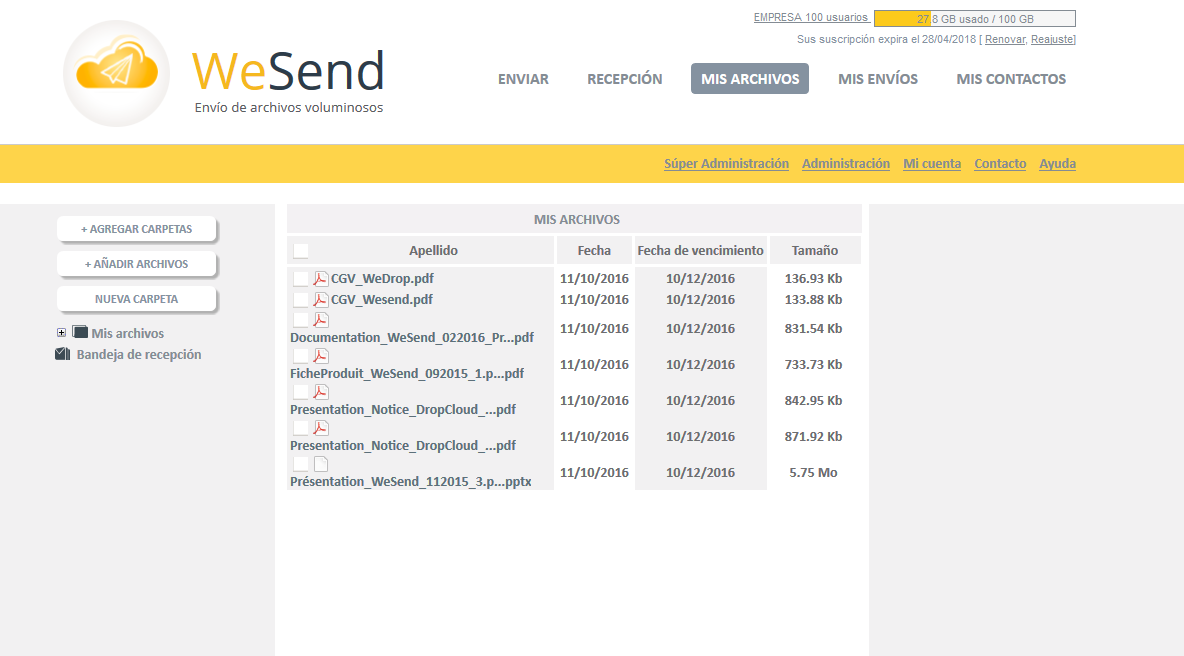Open the Súper Administración link
The width and height of the screenshot is (1184, 656).
point(726,163)
